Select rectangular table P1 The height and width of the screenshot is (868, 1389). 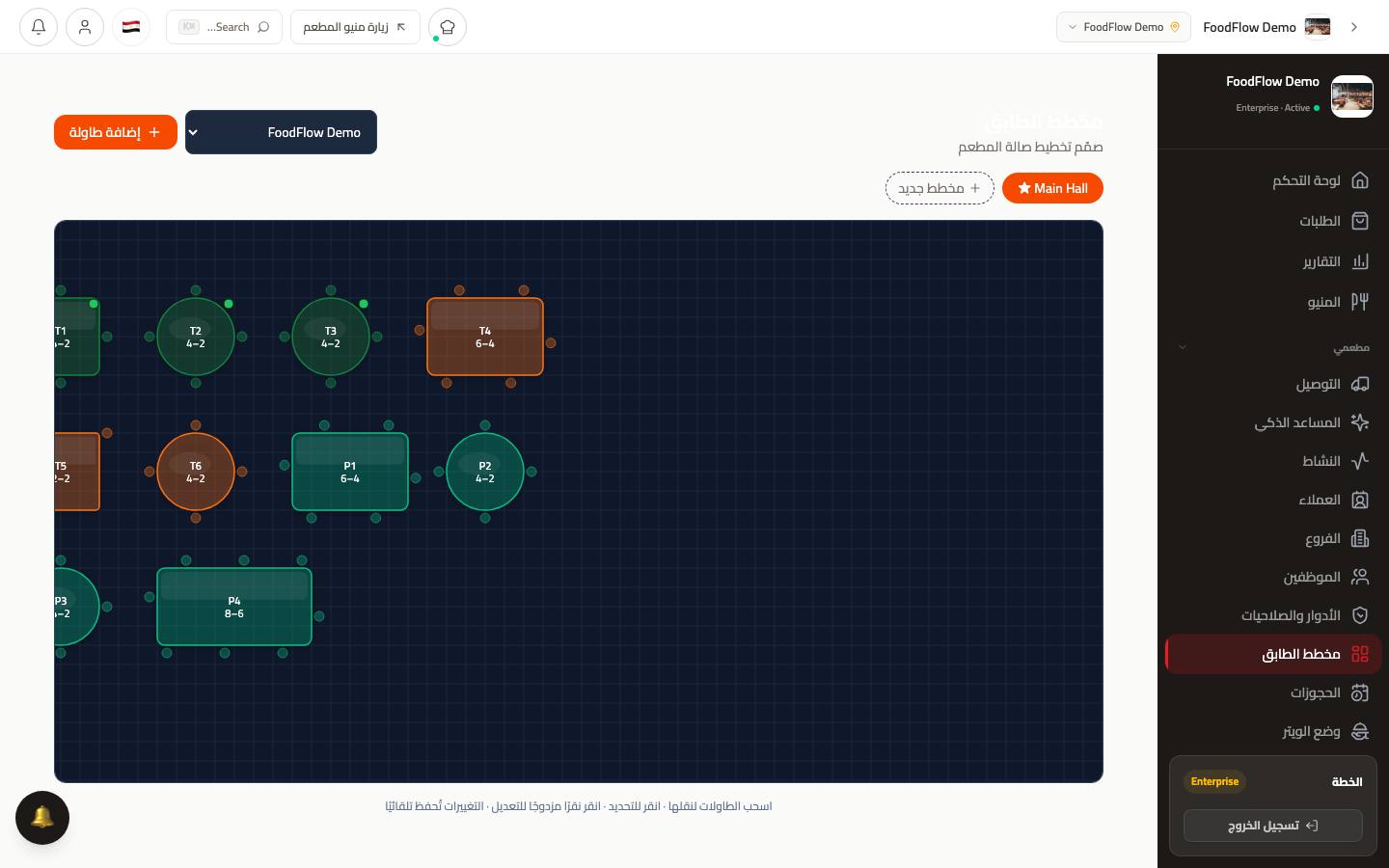coord(350,472)
